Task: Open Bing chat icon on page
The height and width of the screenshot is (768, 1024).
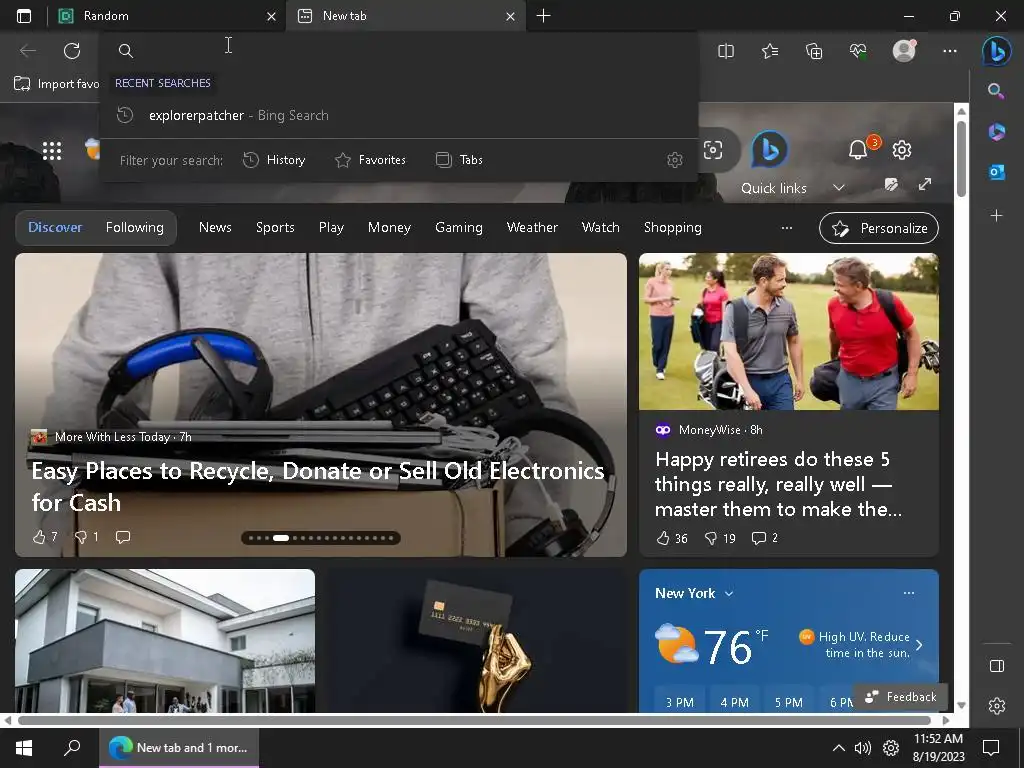Action: coord(769,150)
